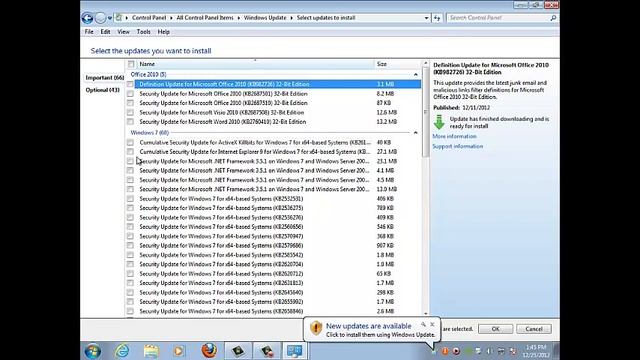Select the Windows 7 security update sized 546 KB
Image resolution: width=640 pixels, height=360 pixels.
(273, 227)
